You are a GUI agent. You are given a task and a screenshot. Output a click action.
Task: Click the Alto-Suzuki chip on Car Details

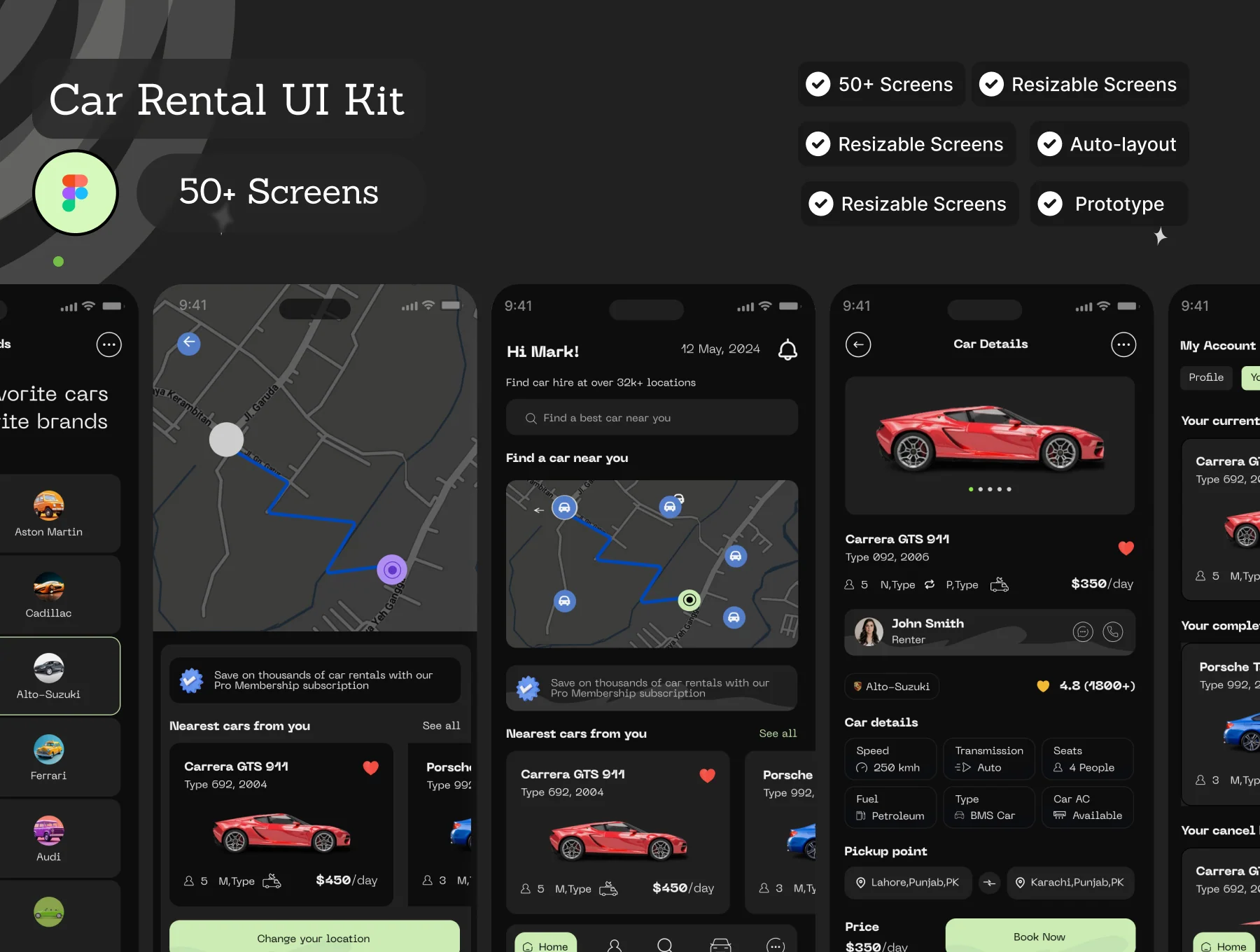tap(892, 686)
